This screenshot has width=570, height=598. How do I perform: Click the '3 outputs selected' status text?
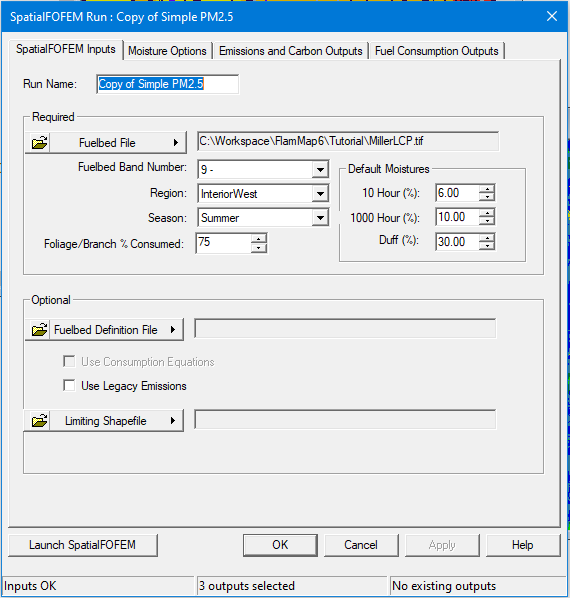tap(247, 586)
